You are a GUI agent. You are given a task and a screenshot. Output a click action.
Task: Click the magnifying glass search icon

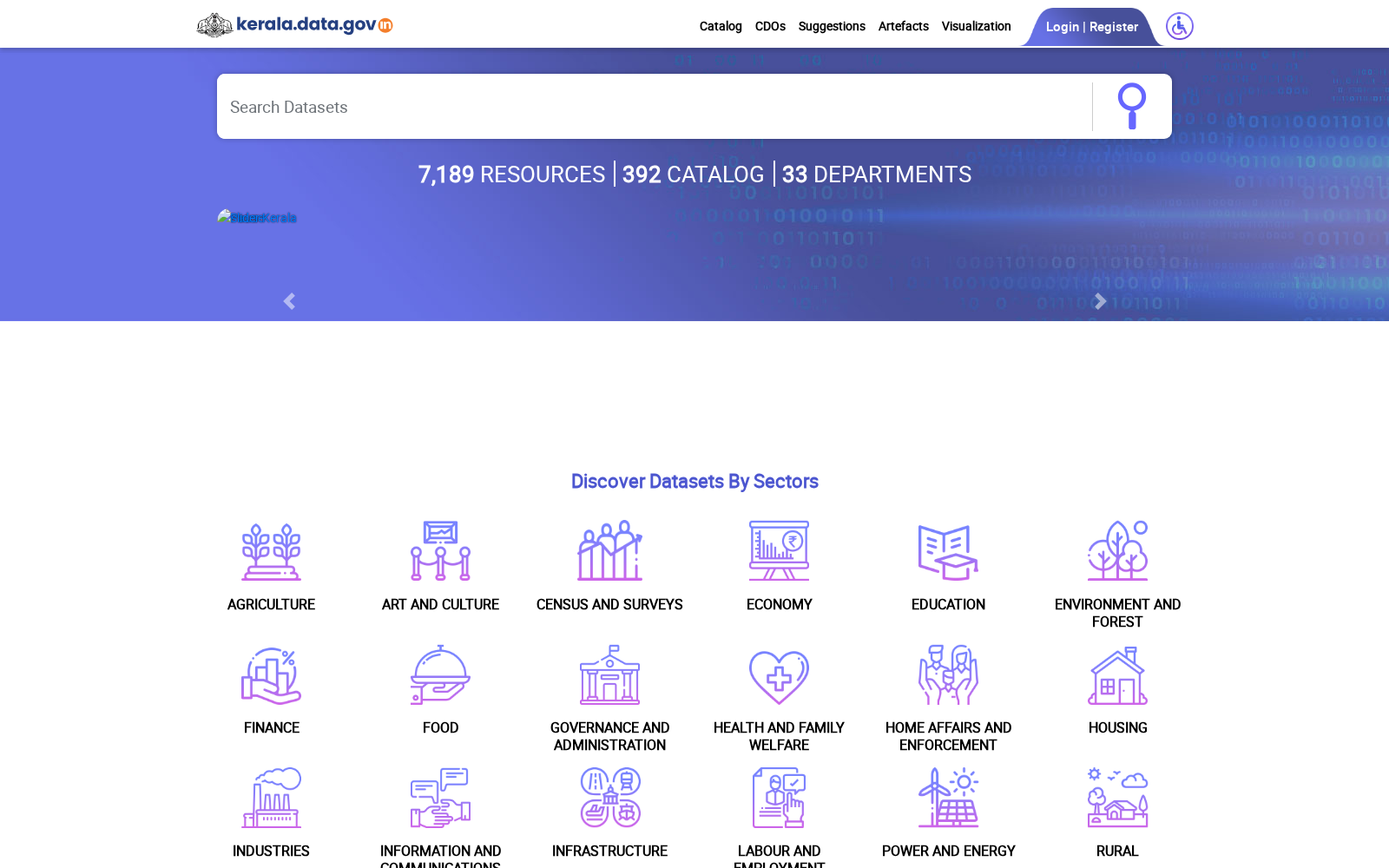pyautogui.click(x=1131, y=106)
